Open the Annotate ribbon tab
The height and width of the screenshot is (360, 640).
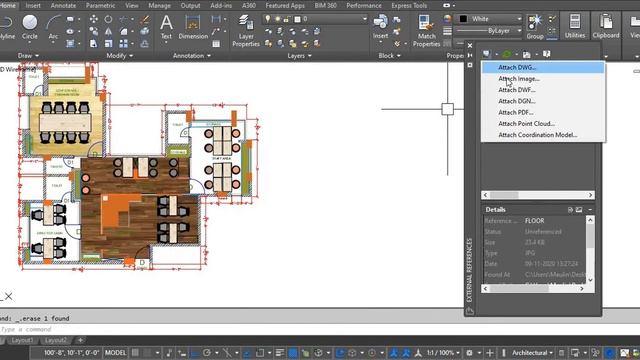point(63,5)
